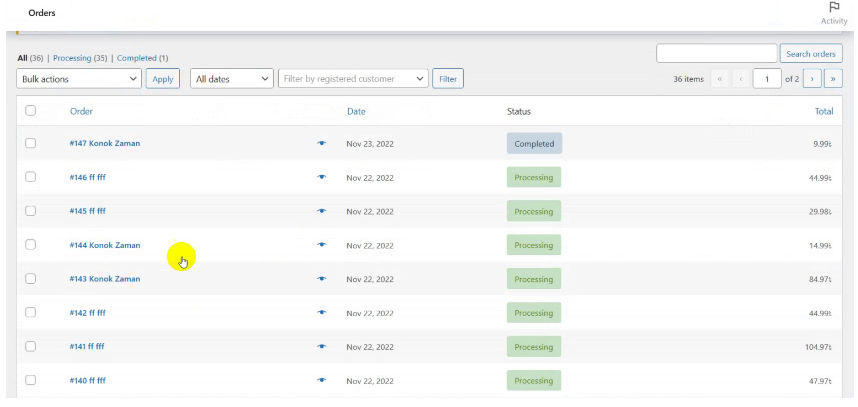Open the Activity flag panel
Screen dimensions: 858x407
click(834, 13)
